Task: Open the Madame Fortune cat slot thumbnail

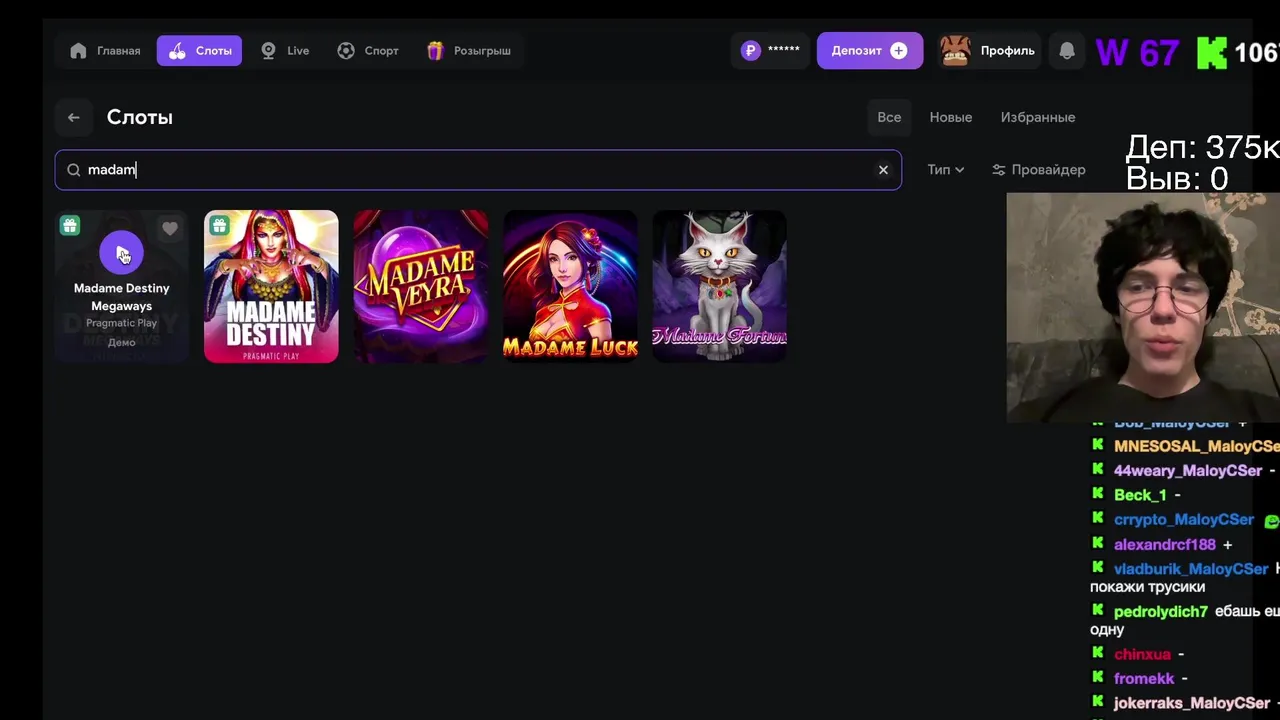Action: (x=720, y=286)
